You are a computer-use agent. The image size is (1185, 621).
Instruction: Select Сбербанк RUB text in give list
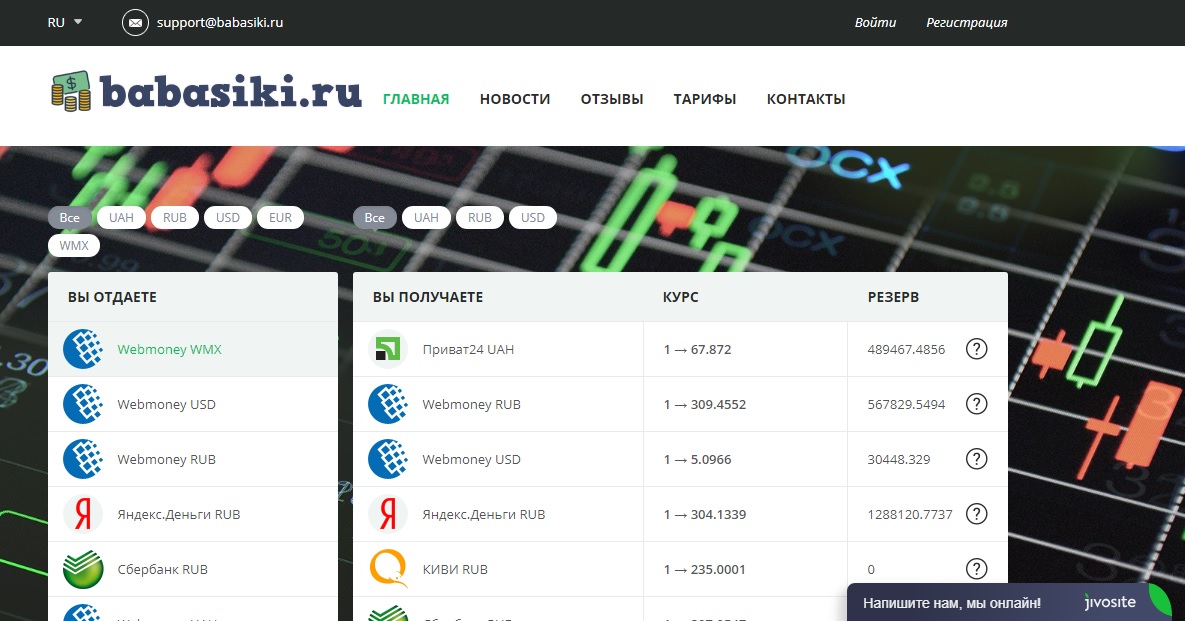162,570
